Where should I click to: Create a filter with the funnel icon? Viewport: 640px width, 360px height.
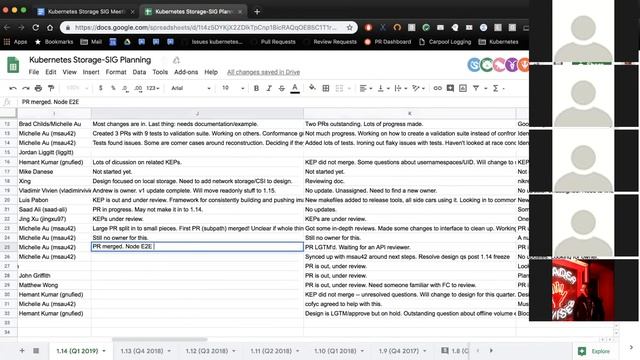click(x=476, y=88)
